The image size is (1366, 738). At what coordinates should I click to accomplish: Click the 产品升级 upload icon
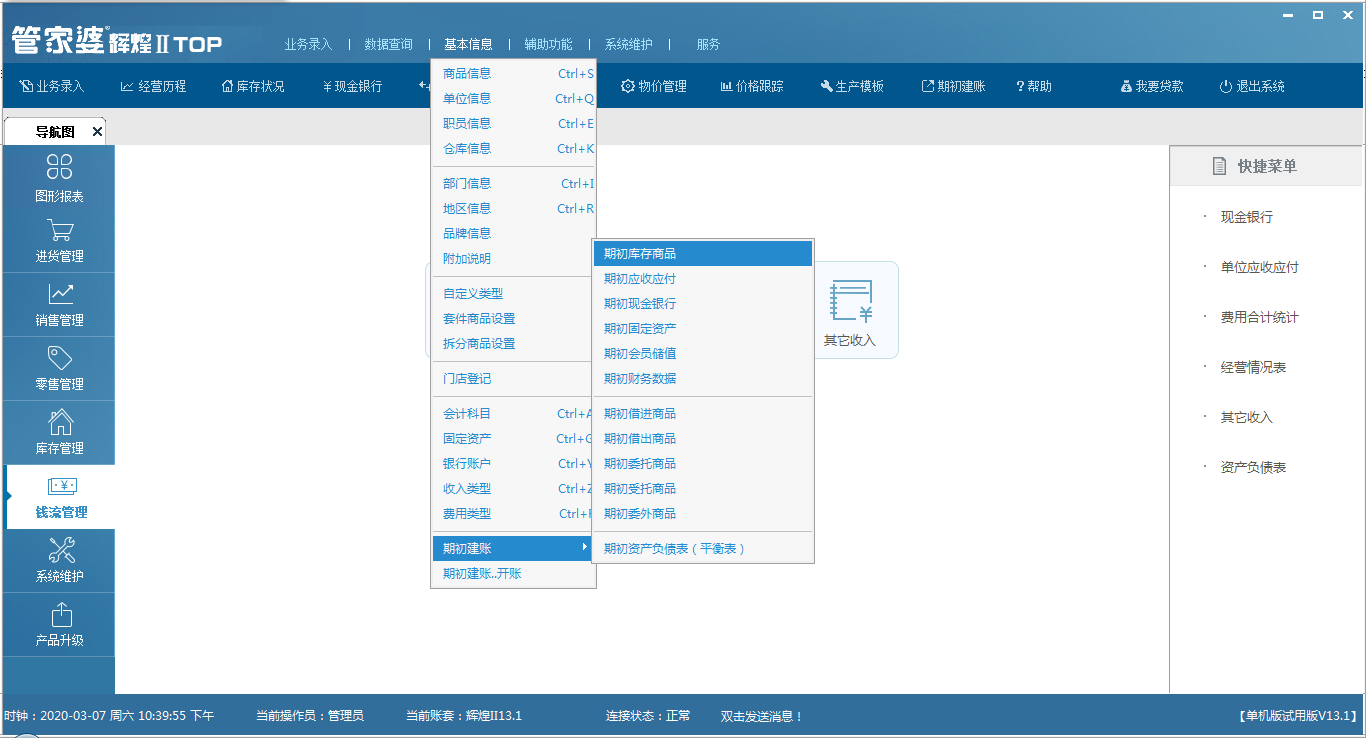coord(60,615)
